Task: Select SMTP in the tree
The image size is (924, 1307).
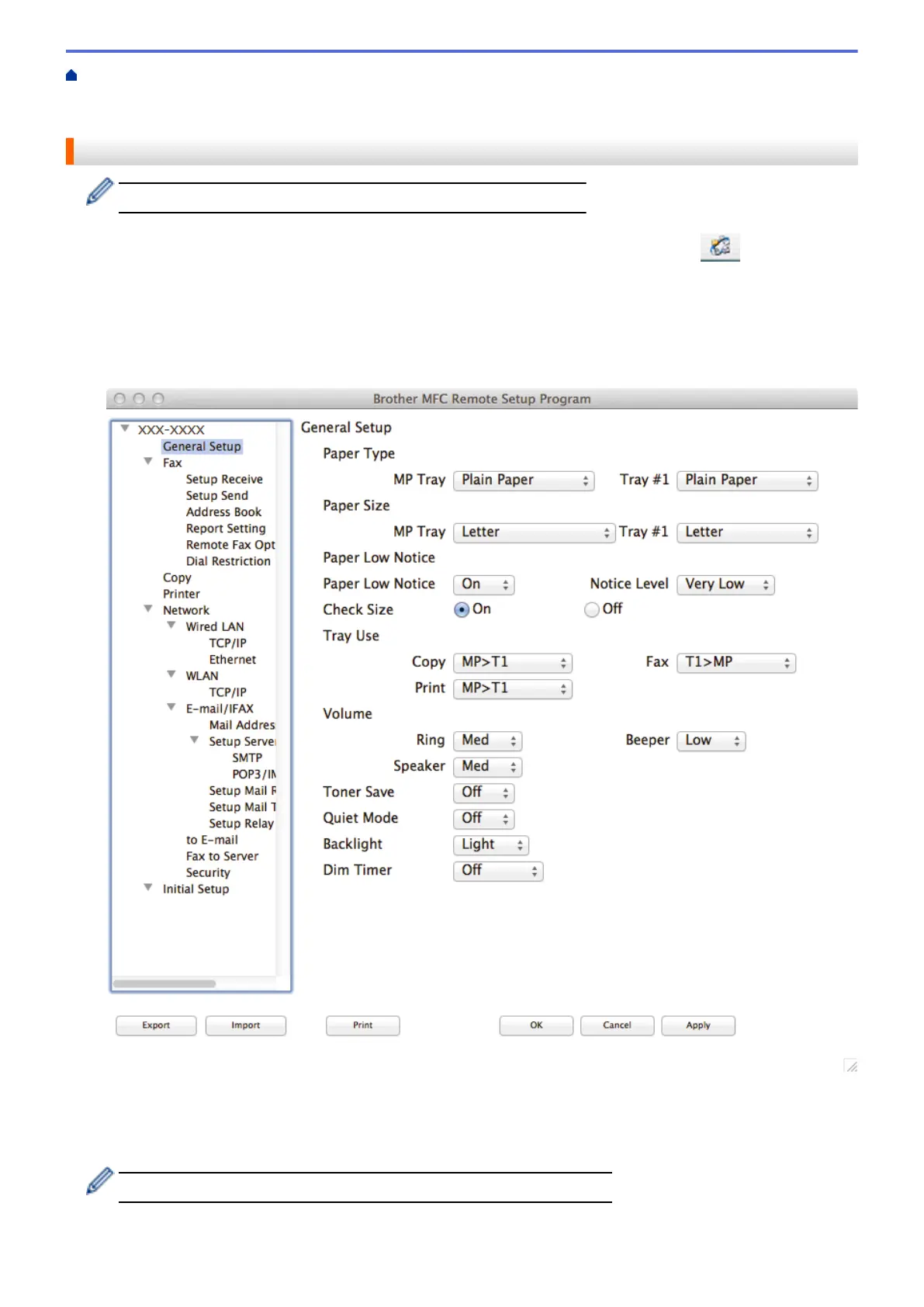Action: click(247, 758)
